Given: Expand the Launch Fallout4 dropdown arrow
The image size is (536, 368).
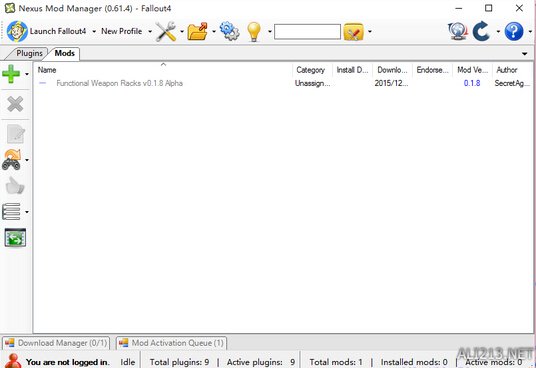Looking at the screenshot, I should pyautogui.click(x=94, y=31).
